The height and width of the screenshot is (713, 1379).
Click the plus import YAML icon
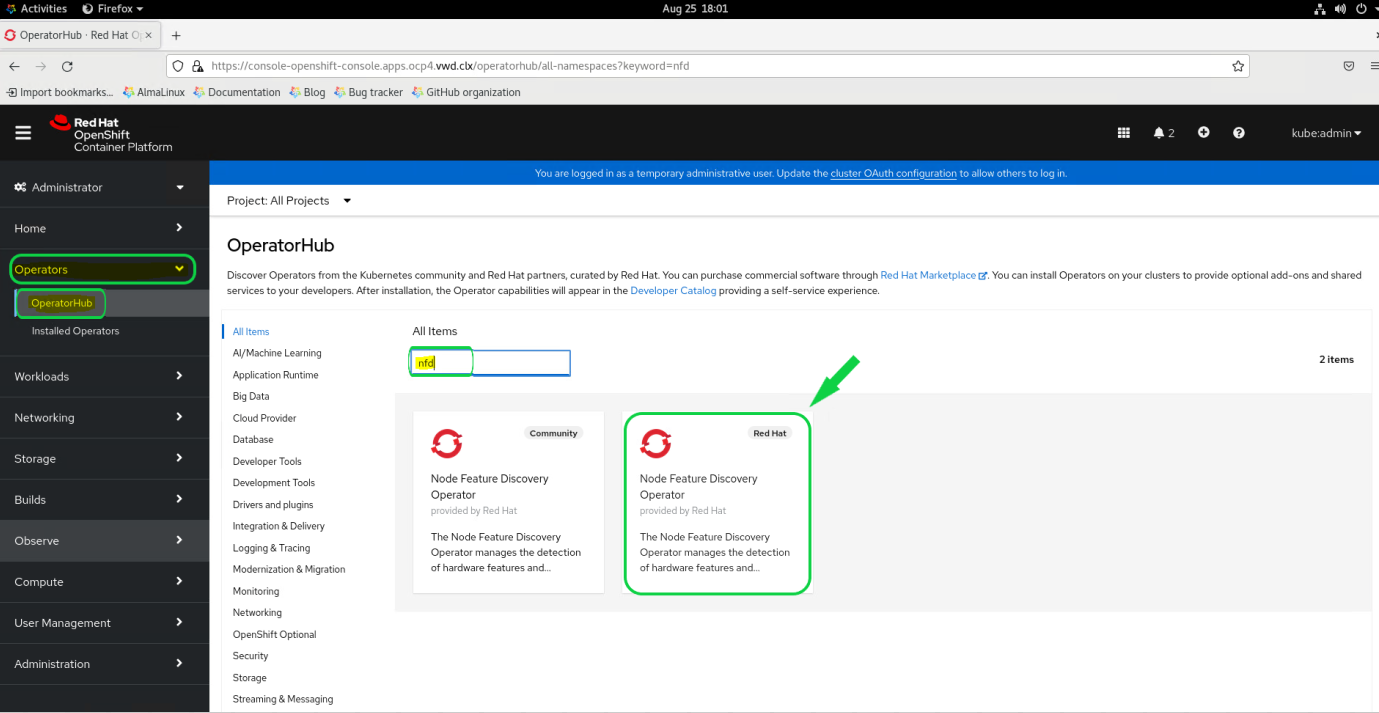pos(1203,132)
